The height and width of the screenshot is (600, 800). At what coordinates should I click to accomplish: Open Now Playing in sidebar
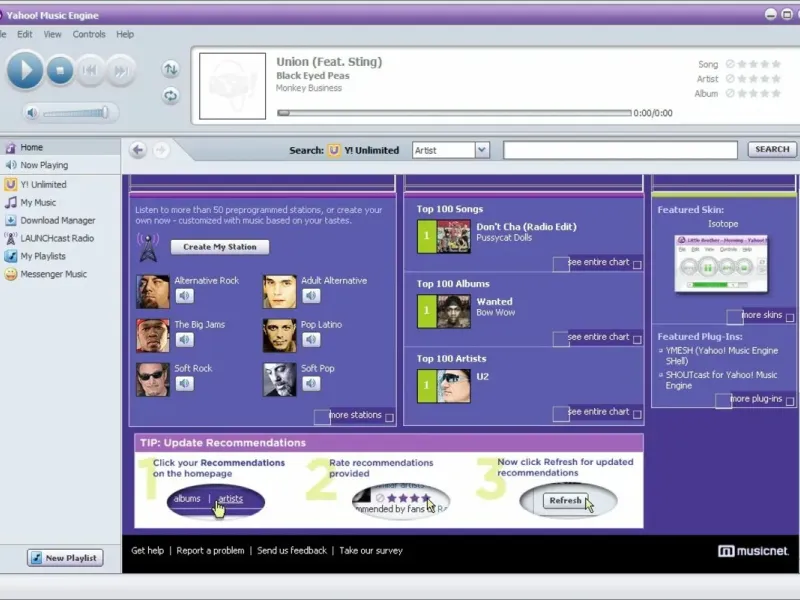click(60, 165)
